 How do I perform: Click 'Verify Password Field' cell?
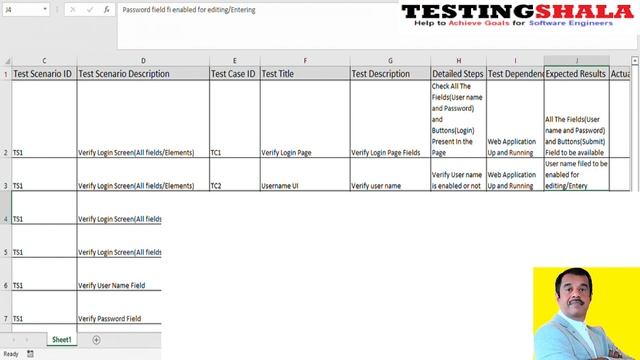coord(119,307)
